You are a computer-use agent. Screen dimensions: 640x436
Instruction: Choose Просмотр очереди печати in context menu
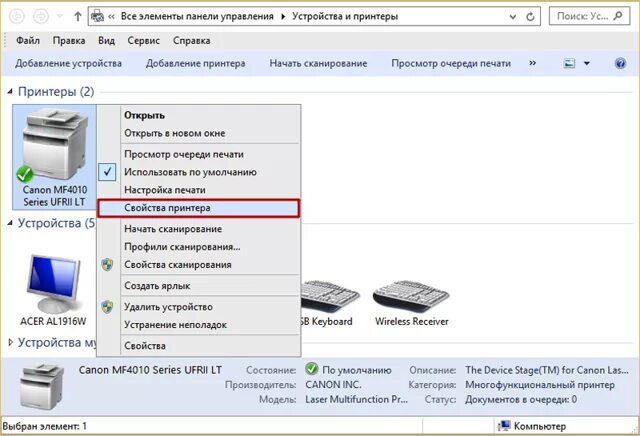click(199, 154)
